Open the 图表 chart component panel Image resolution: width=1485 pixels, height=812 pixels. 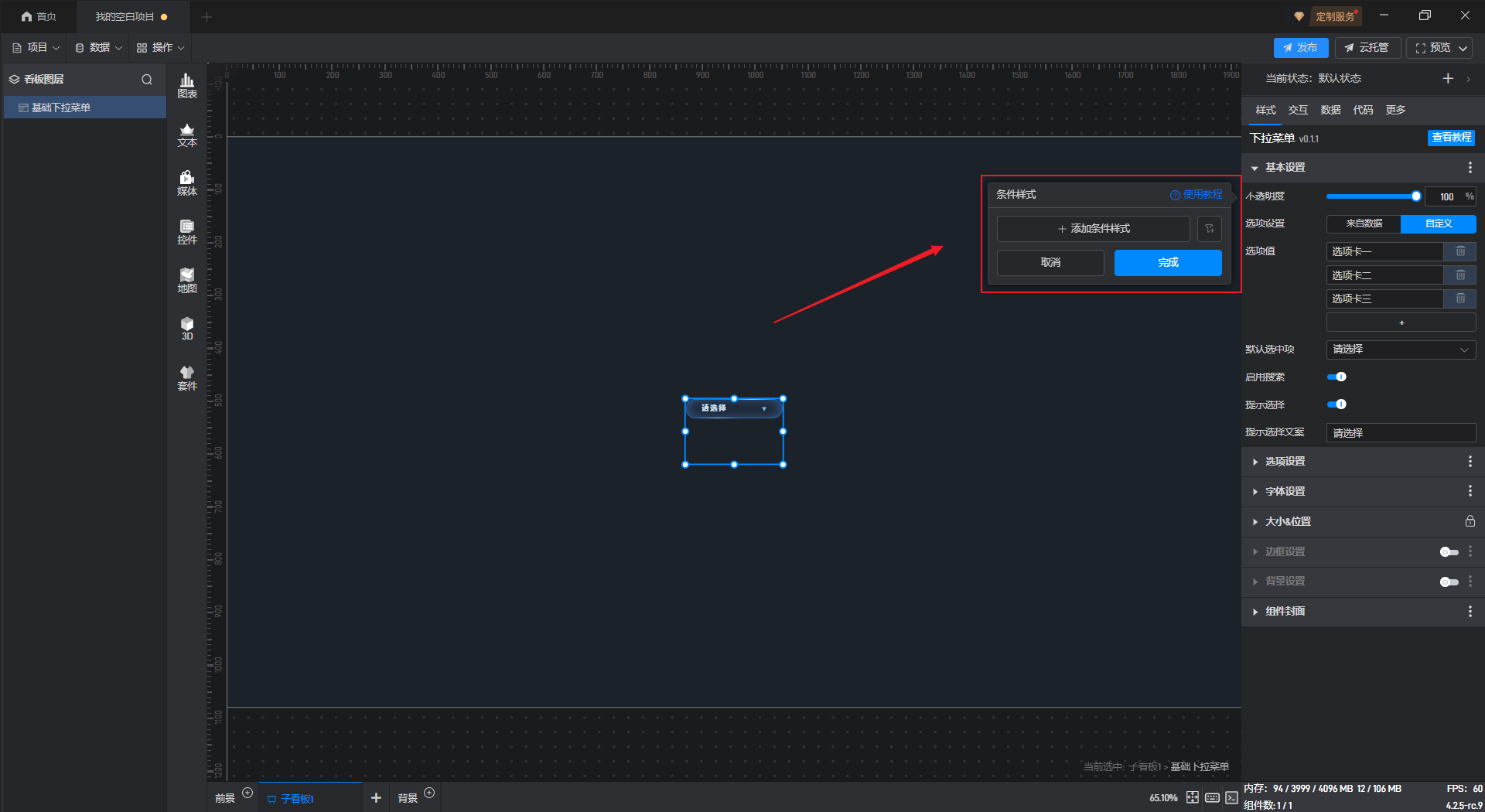click(187, 85)
